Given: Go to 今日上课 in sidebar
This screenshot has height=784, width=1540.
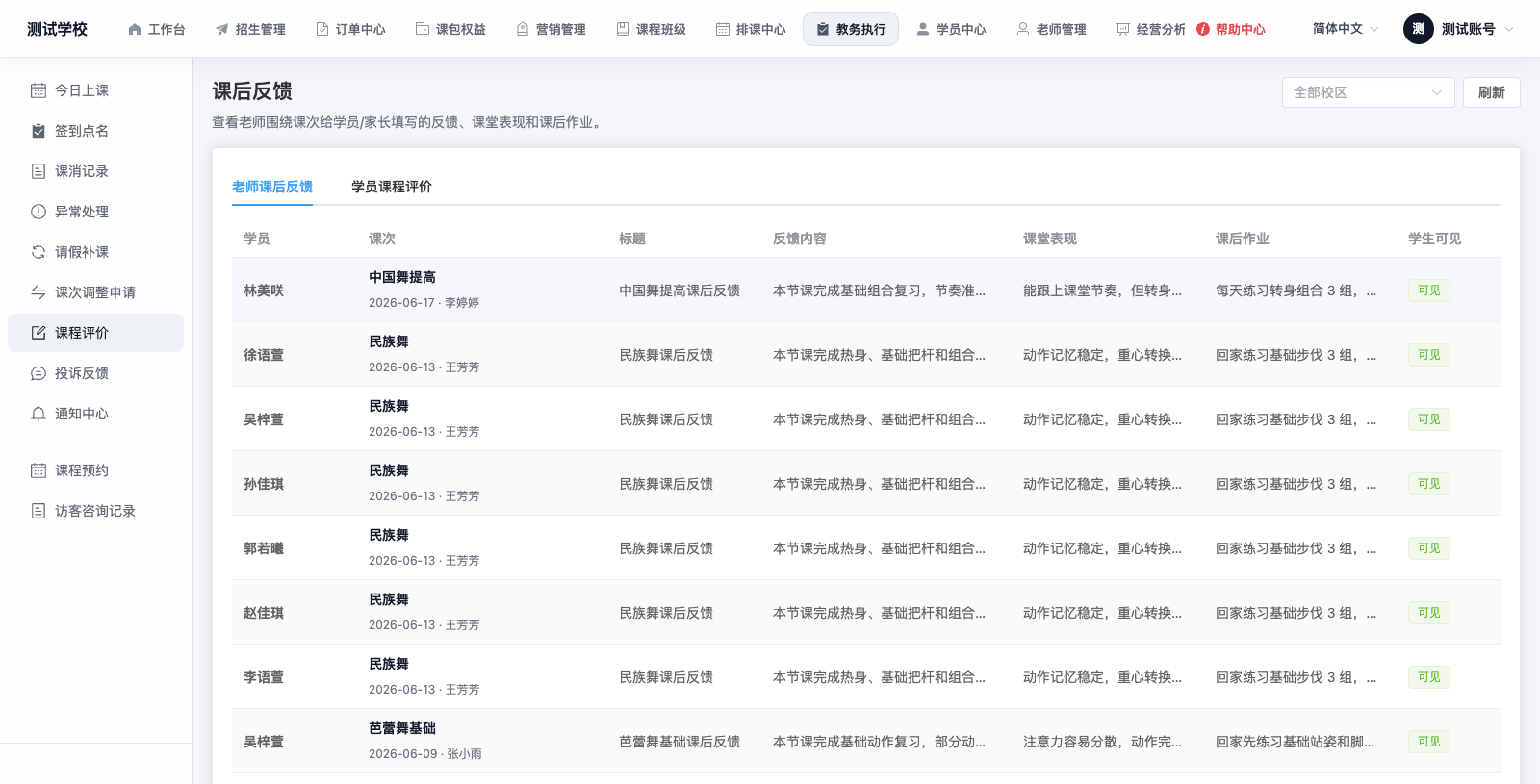Looking at the screenshot, I should [x=95, y=90].
